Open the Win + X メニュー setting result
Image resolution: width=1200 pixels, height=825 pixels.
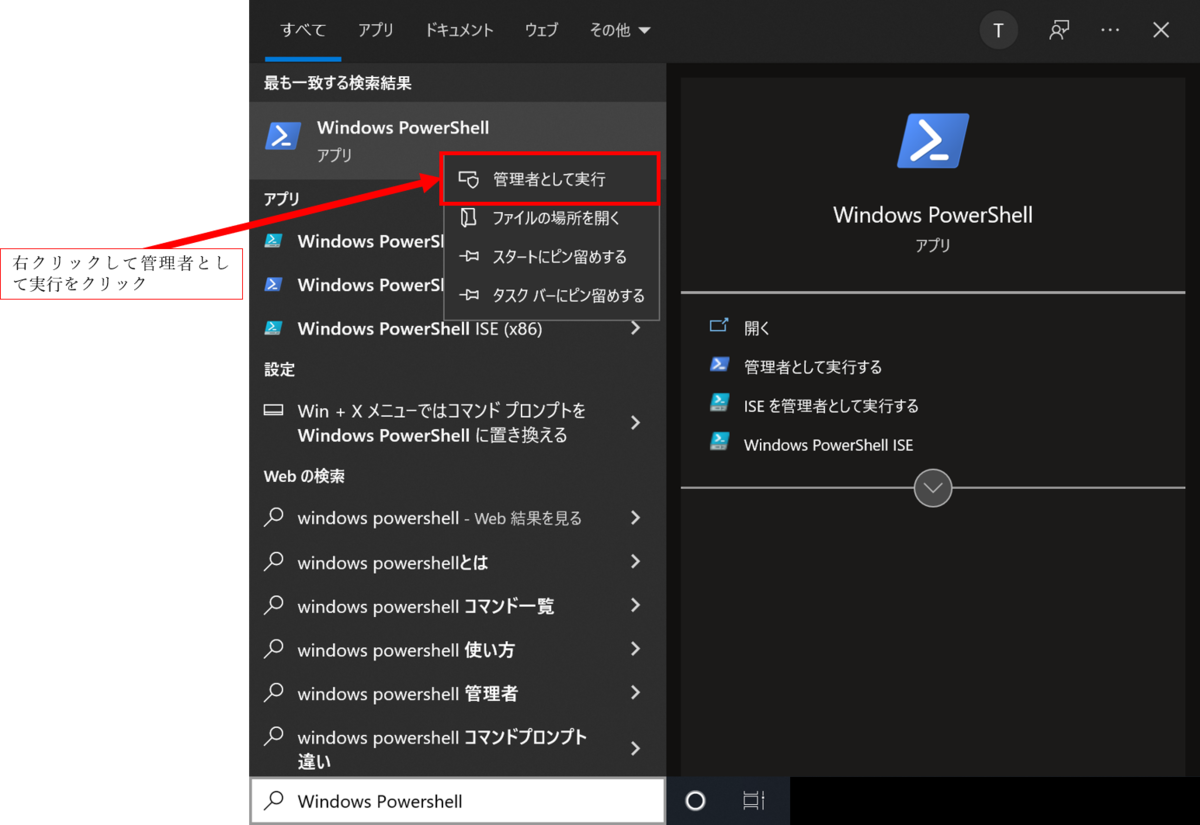click(x=457, y=423)
